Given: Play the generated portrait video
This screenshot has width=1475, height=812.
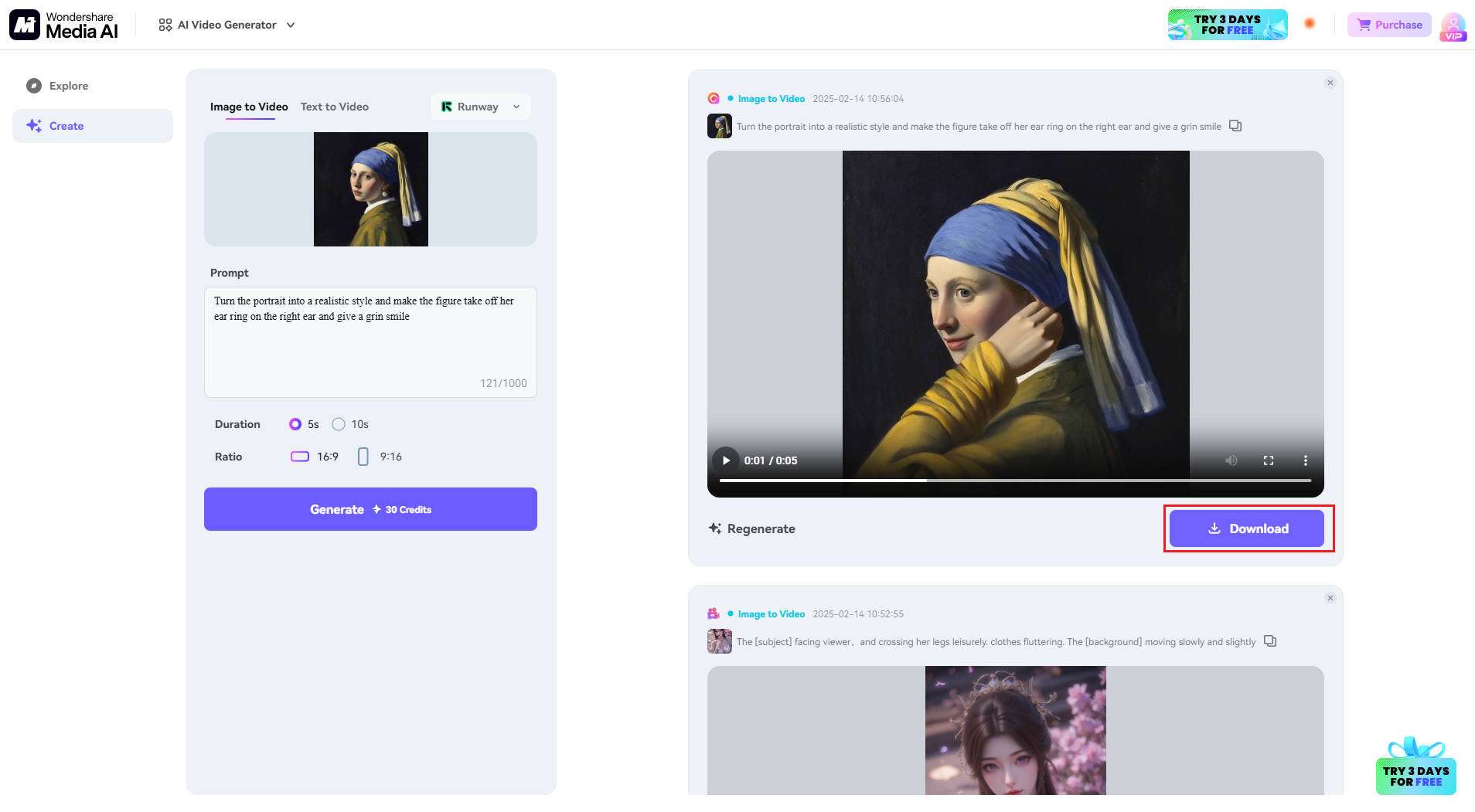Looking at the screenshot, I should [725, 460].
